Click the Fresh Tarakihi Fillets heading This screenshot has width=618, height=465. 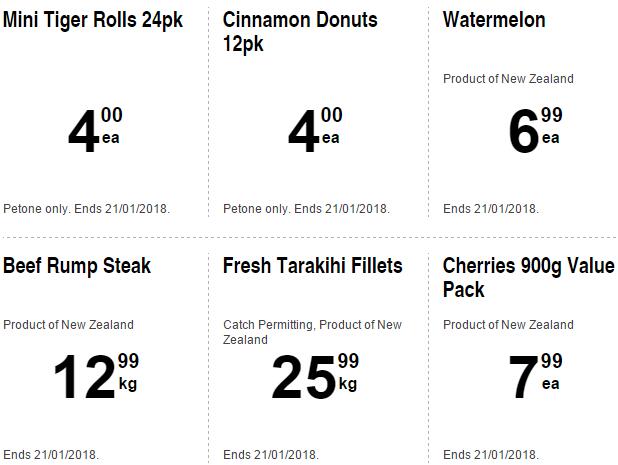pos(312,266)
